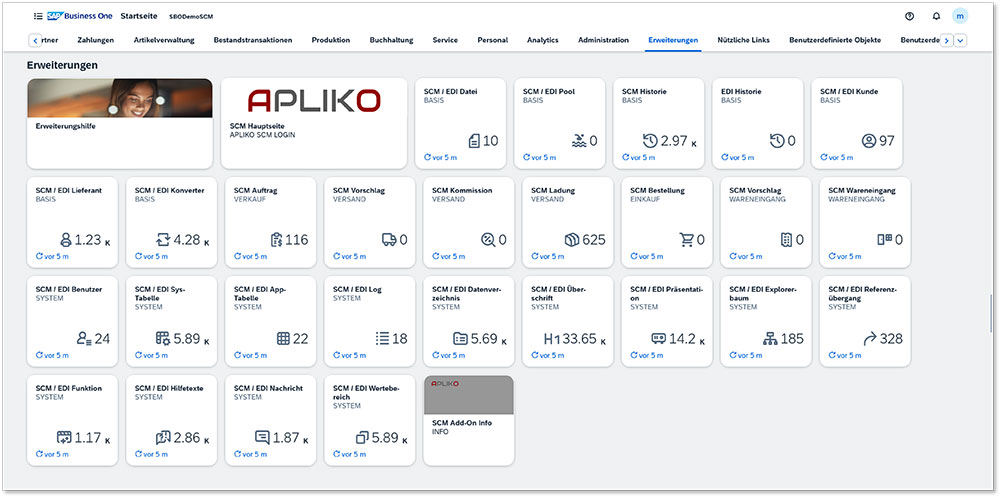Click the arrow icon on SCM / EDI Referenzübergang tile

[x=870, y=339]
